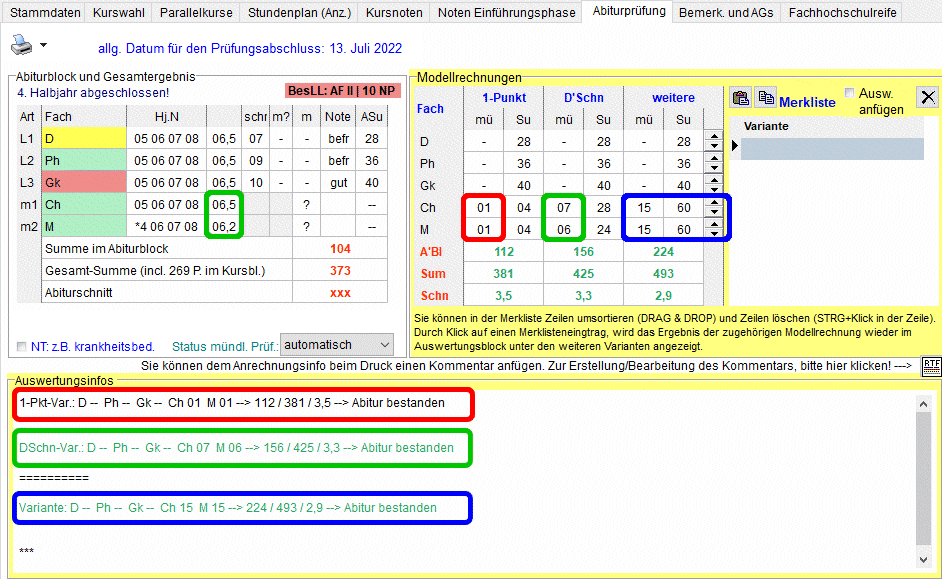The height and width of the screenshot is (579, 942).
Task: Click the paste clipboard icon beside Merkliste
Action: pyautogui.click(x=741, y=98)
